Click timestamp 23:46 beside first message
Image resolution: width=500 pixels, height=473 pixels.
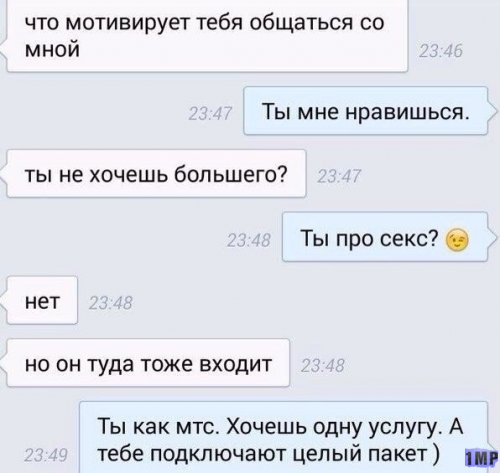[x=441, y=52]
